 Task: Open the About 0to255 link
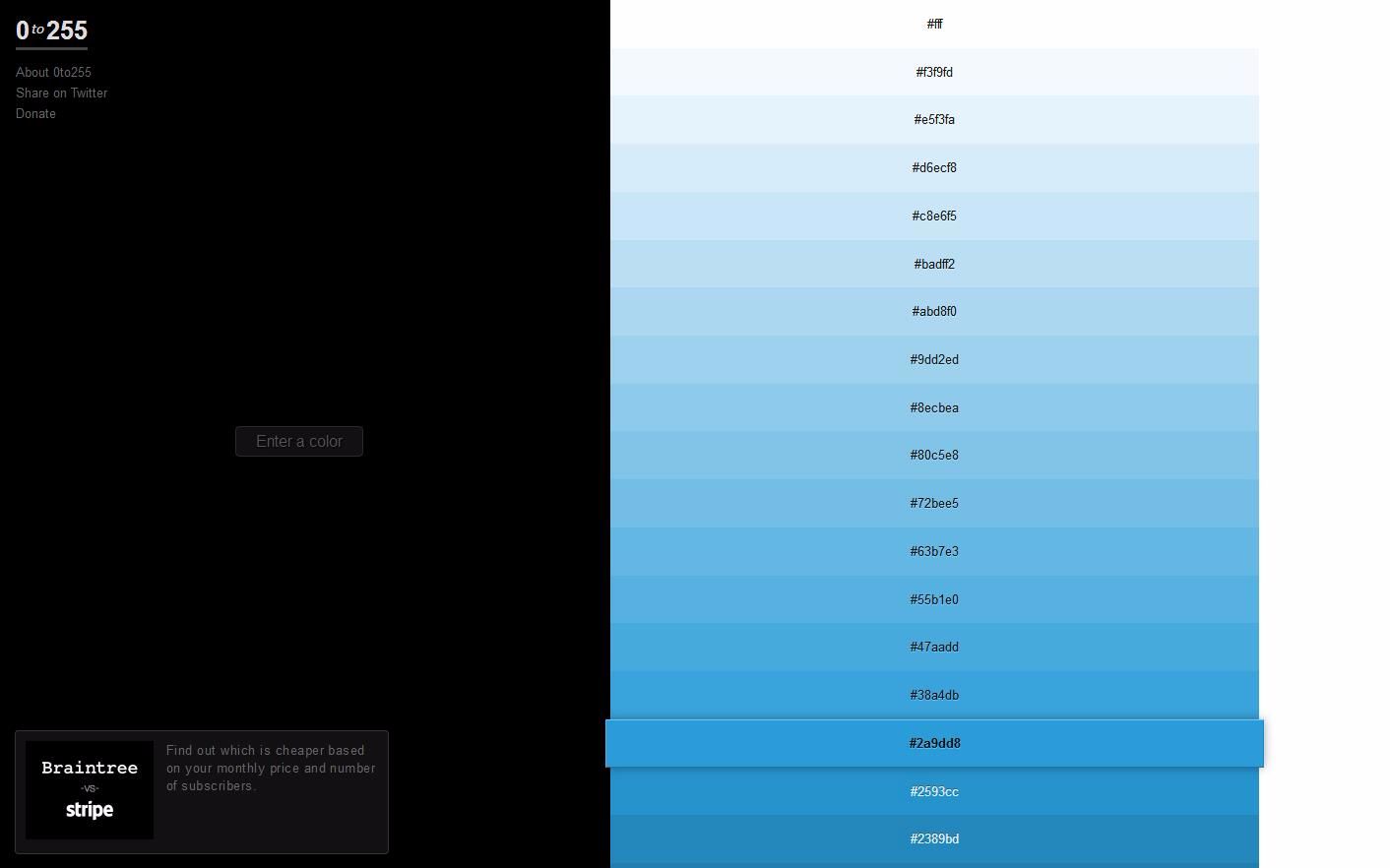[53, 73]
